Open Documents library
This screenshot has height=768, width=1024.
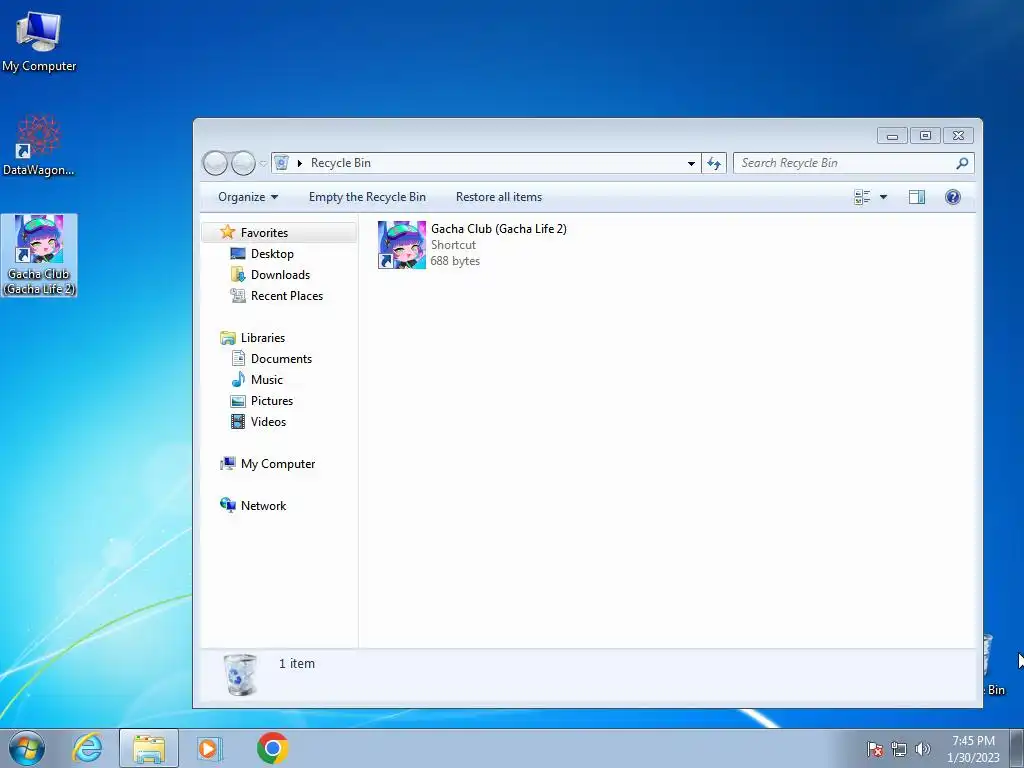click(281, 359)
